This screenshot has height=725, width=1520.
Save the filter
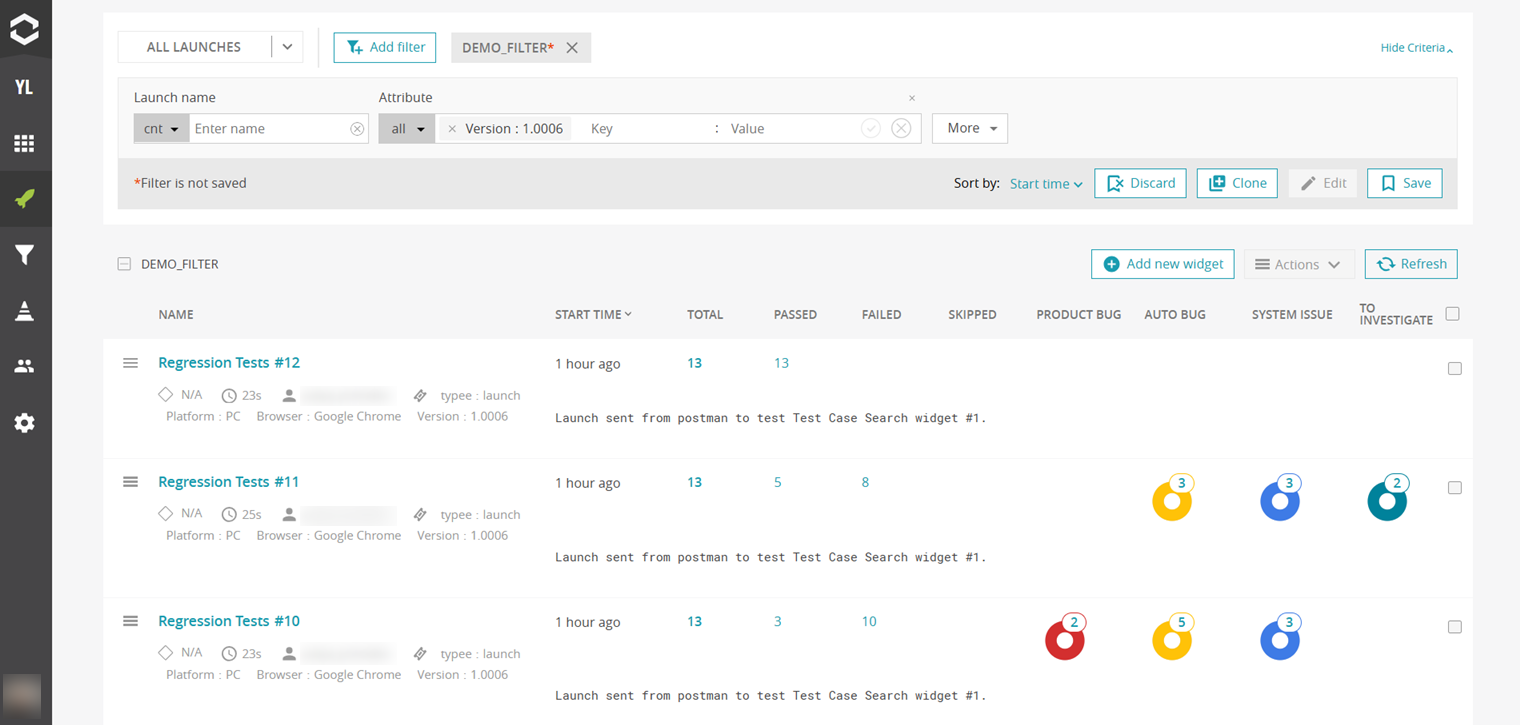pos(1405,183)
